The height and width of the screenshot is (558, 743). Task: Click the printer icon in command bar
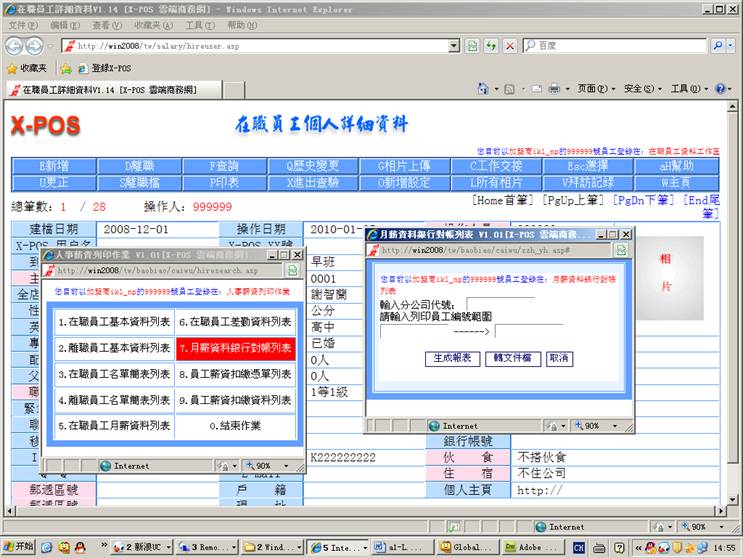(553, 89)
